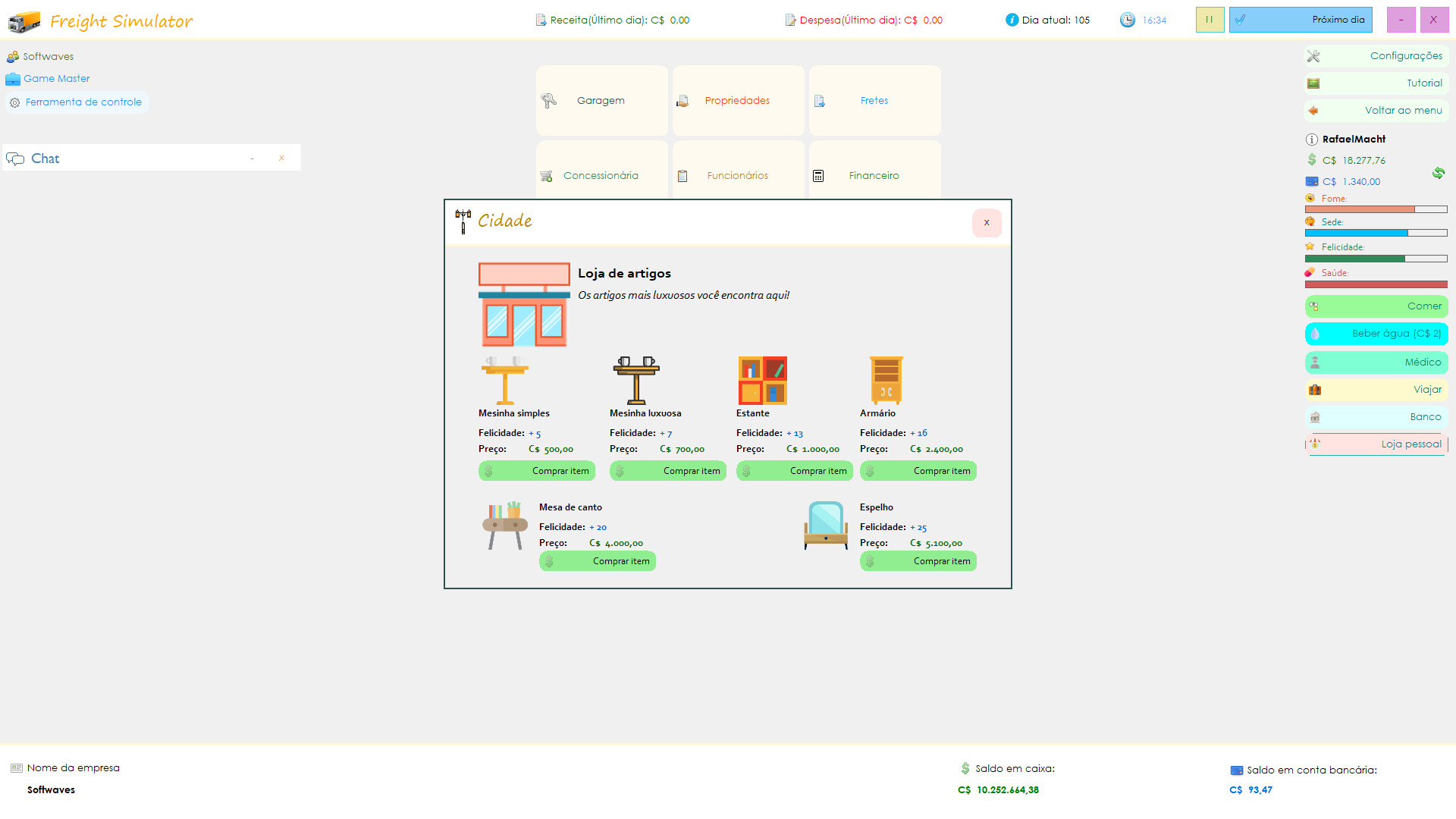1456x819 pixels.
Task: Click the Freight Simulator truck logo
Action: tap(24, 21)
